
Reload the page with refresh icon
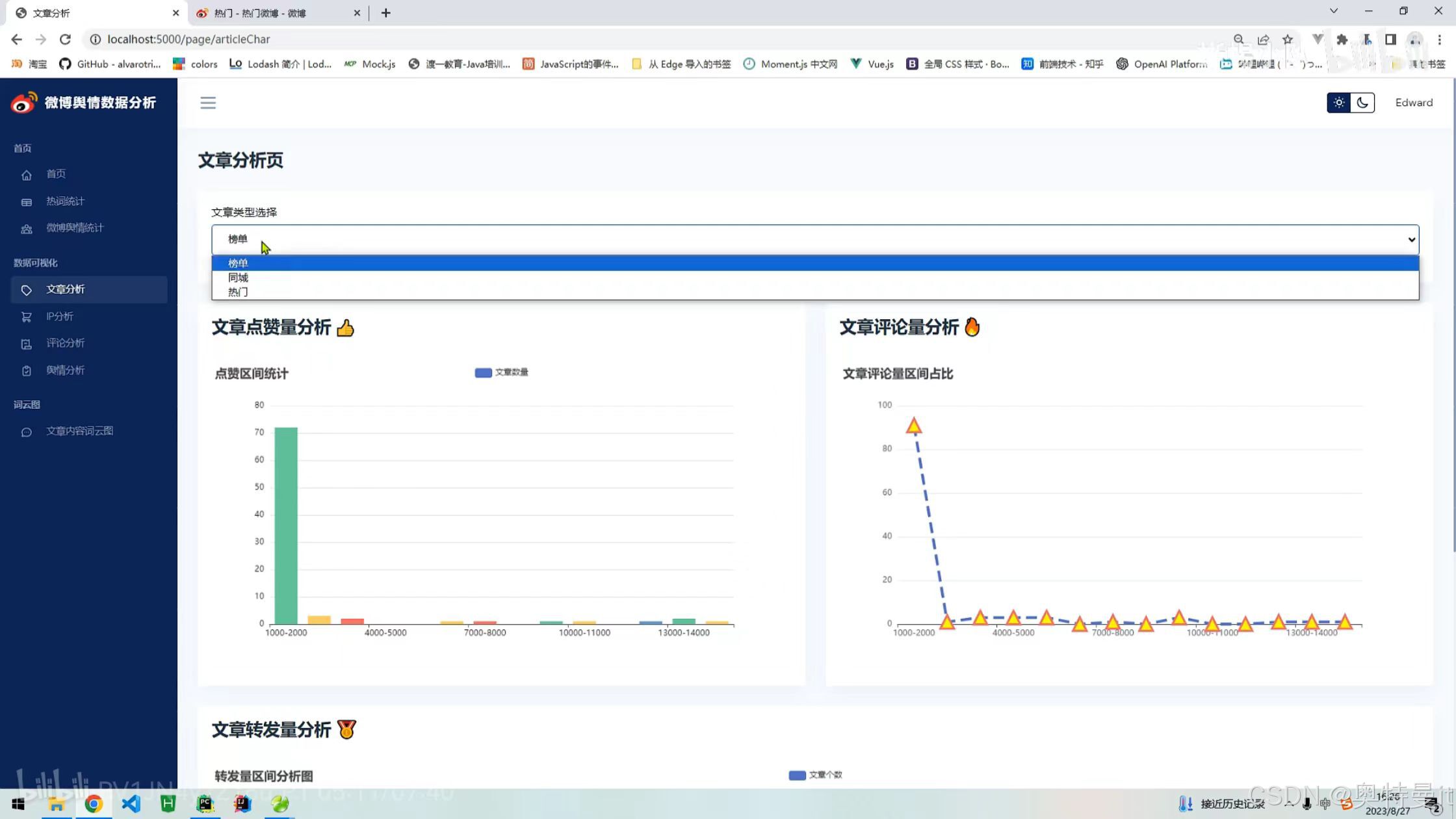click(65, 40)
